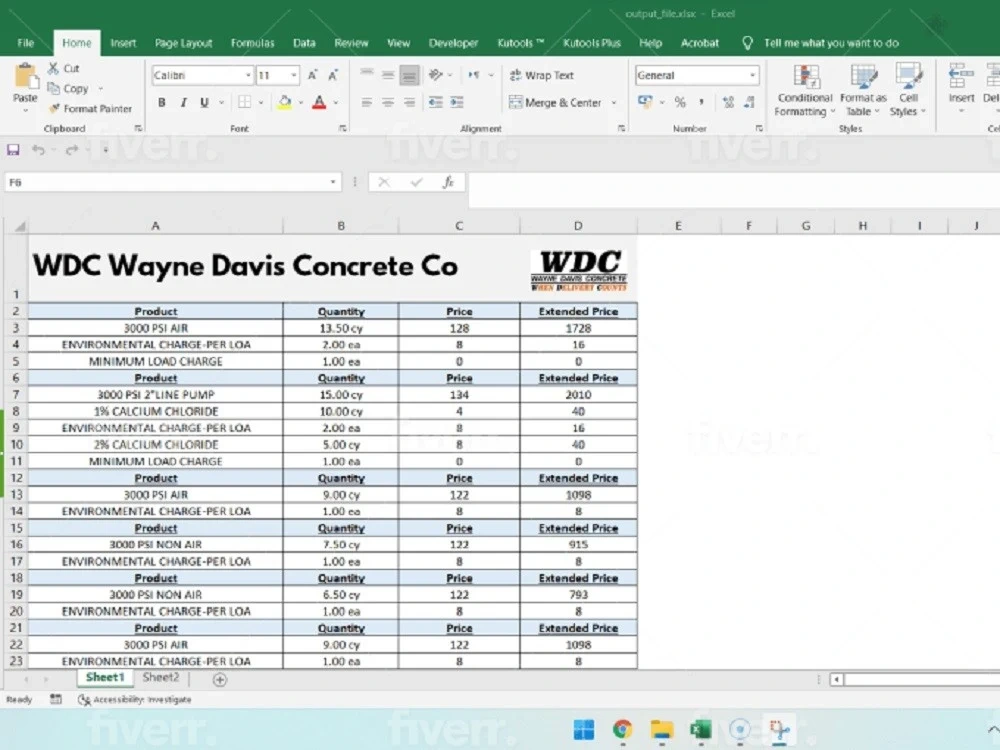The height and width of the screenshot is (750, 1000).
Task: Open File Explorer from taskbar
Action: coord(661,729)
